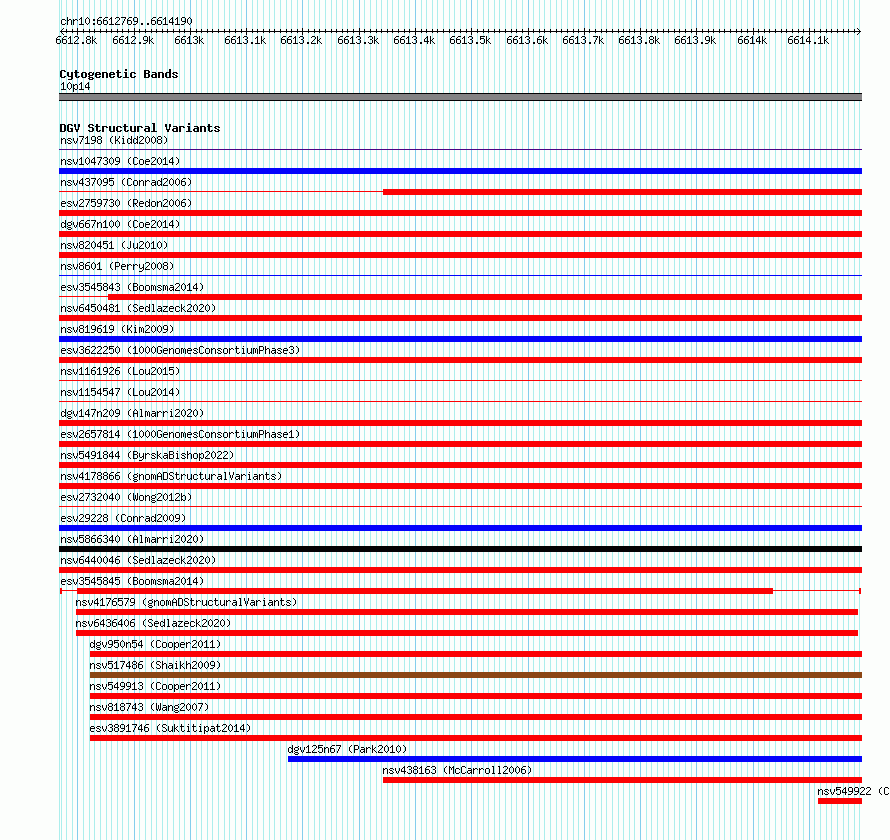Open nsv437095 (Conrad2006) variant label
This screenshot has height=840, width=890.
(126, 182)
